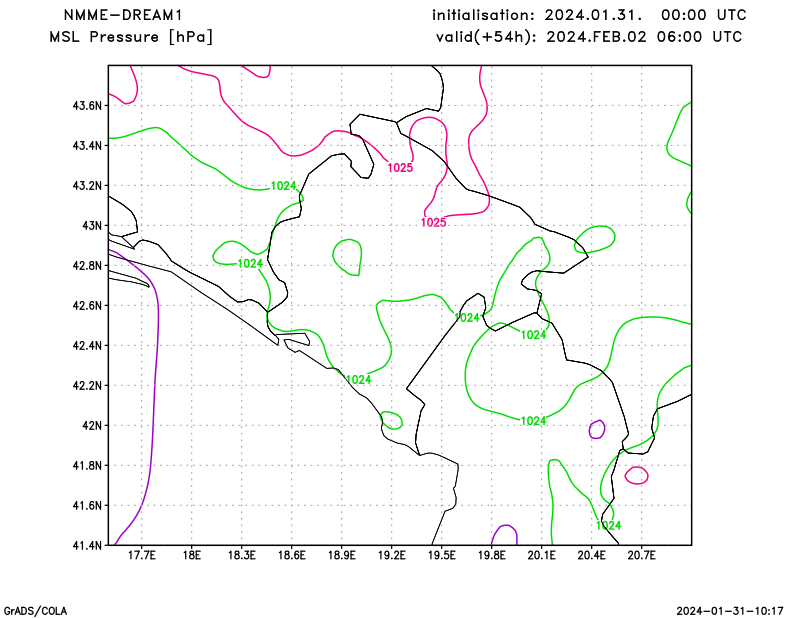
Task: Click the 43N latitude label
Action: (x=92, y=226)
